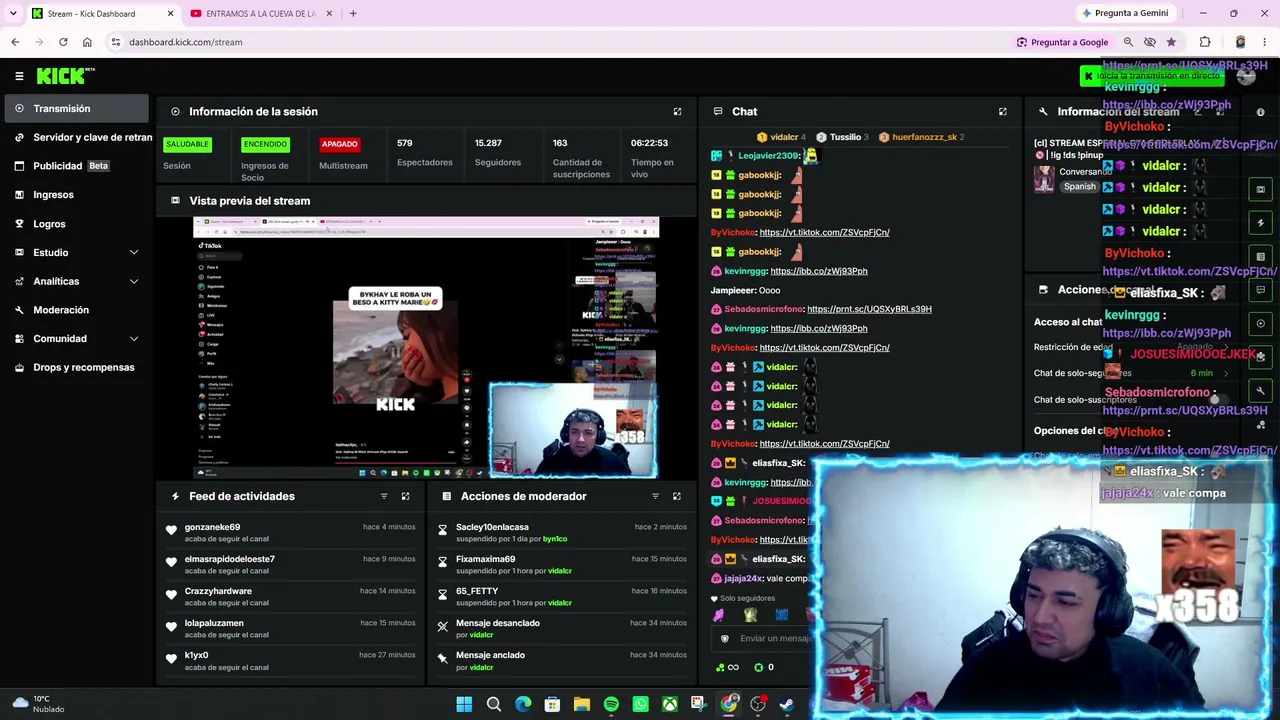
Task: Click the shield icon in message box
Action: click(x=725, y=638)
